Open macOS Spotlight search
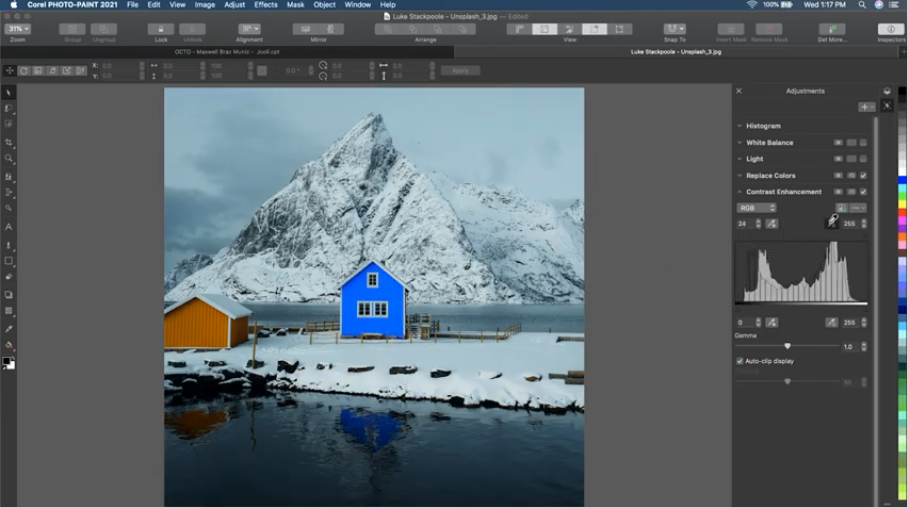Screen dimensions: 907x507 (861, 5)
